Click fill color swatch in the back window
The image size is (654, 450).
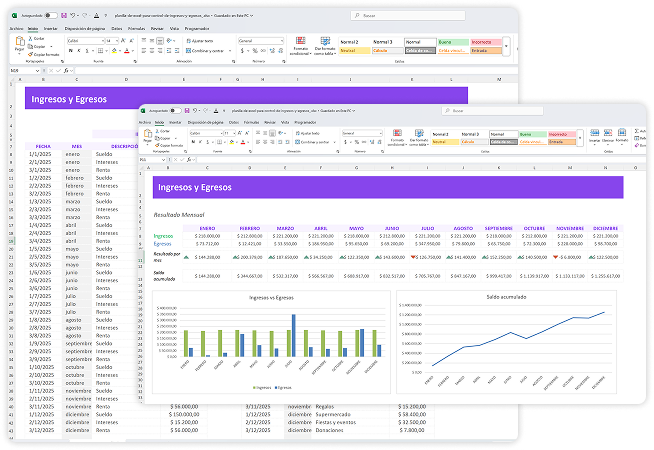(x=114, y=51)
